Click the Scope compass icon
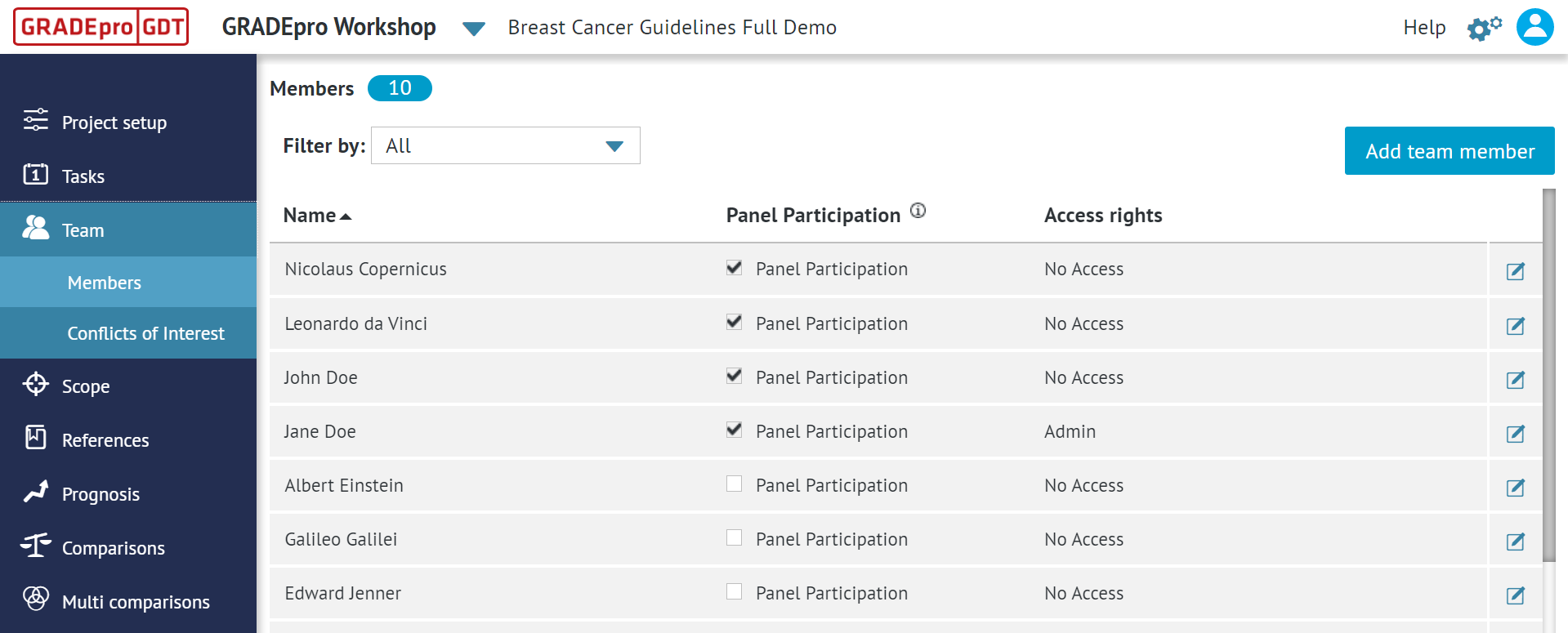This screenshot has width=1568, height=633. coord(35,386)
